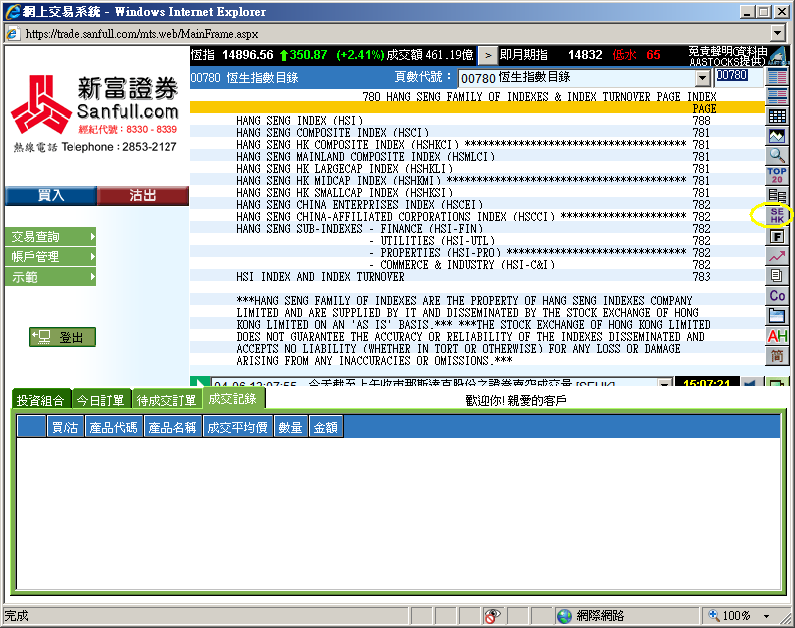Open the first two-column quote list icon
This screenshot has width=795, height=628.
coord(777,77)
